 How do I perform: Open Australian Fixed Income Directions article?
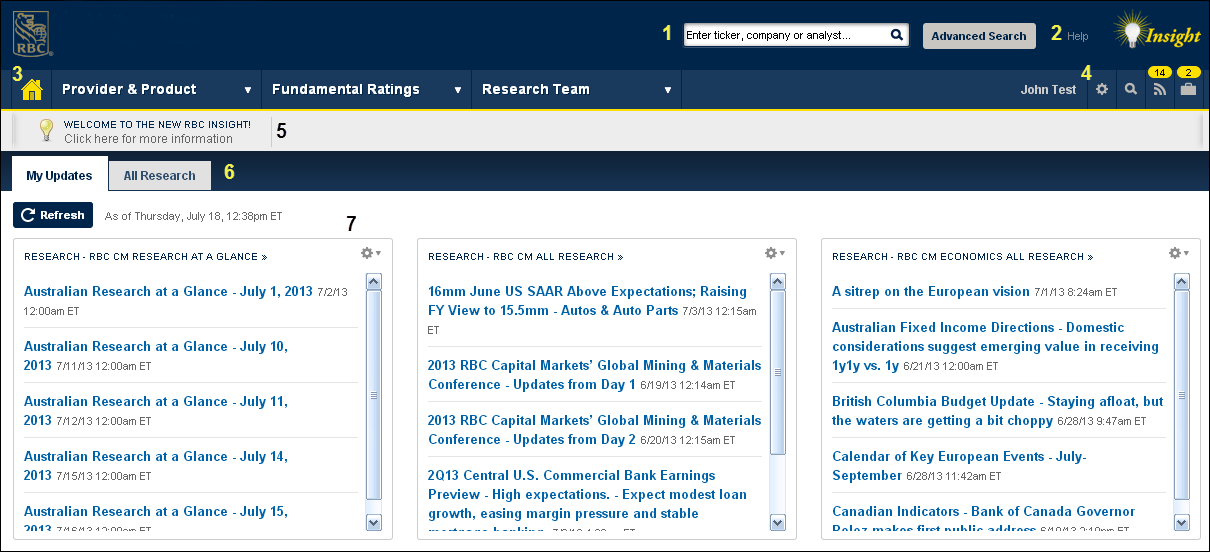995,346
